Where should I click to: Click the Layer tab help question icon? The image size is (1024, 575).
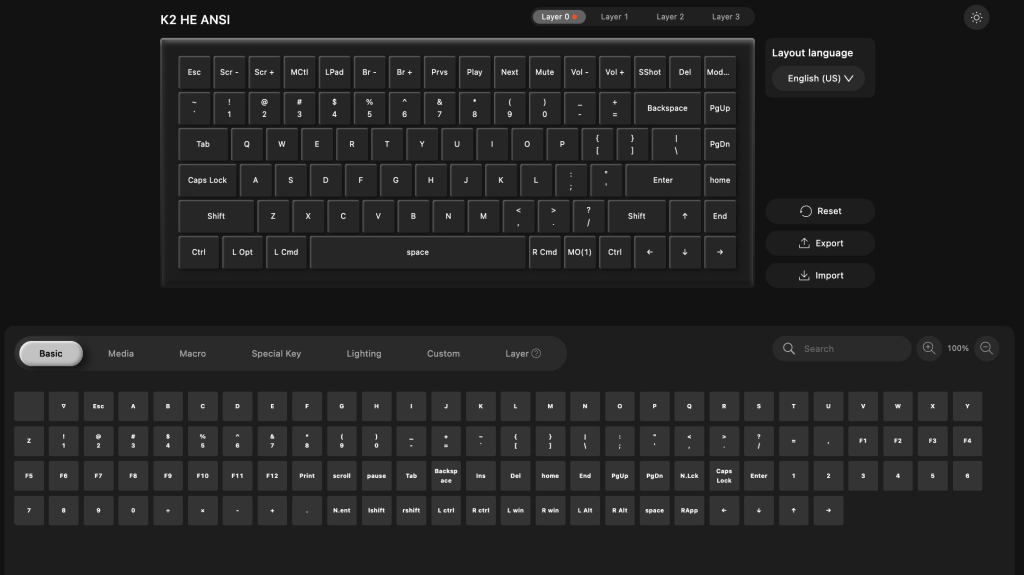[x=536, y=354]
